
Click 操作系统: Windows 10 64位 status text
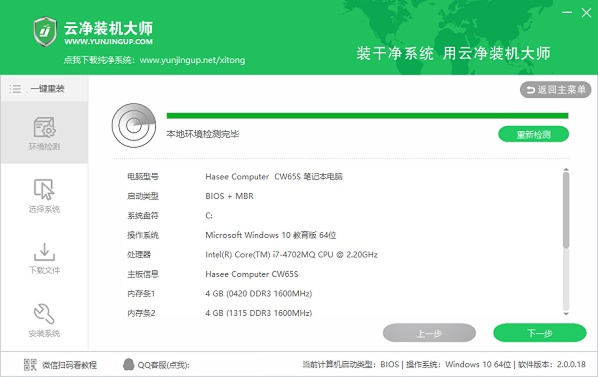pos(458,364)
